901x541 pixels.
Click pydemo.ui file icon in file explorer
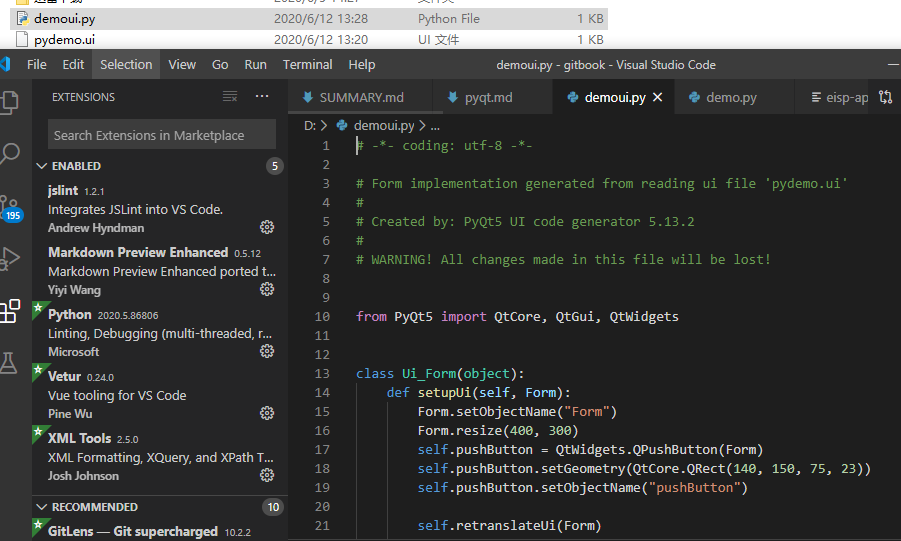click(22, 39)
